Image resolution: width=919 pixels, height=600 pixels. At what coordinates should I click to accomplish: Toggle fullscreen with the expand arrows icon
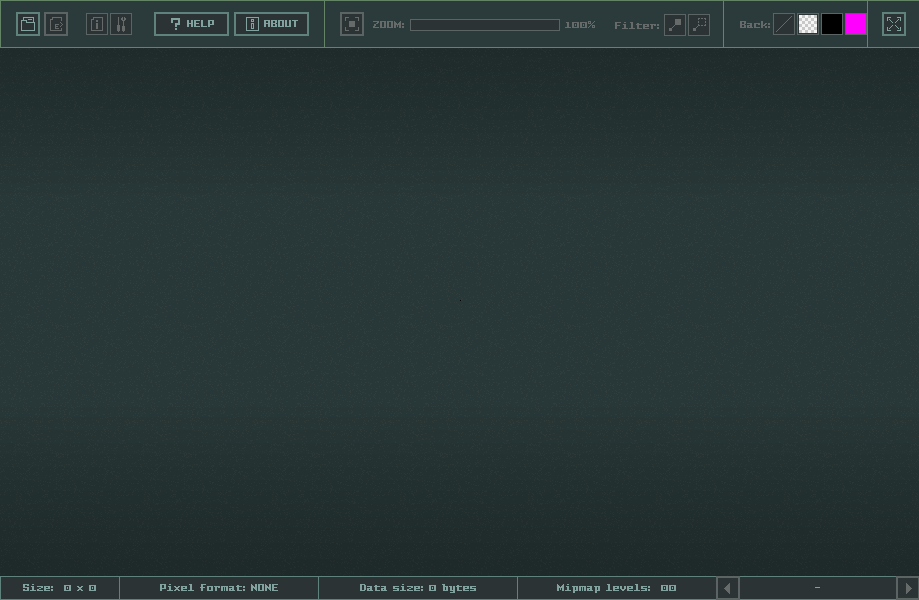[x=894, y=24]
